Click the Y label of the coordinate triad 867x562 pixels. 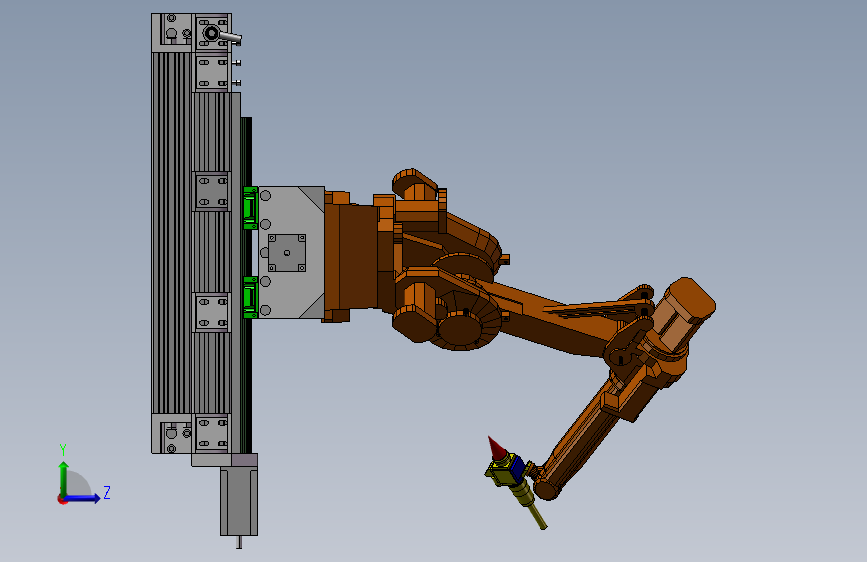(x=63, y=450)
